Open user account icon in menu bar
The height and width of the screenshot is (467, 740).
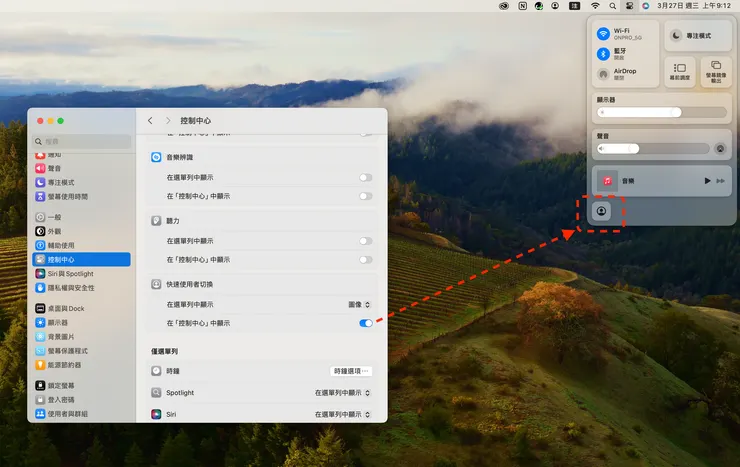pyautogui.click(x=555, y=6)
